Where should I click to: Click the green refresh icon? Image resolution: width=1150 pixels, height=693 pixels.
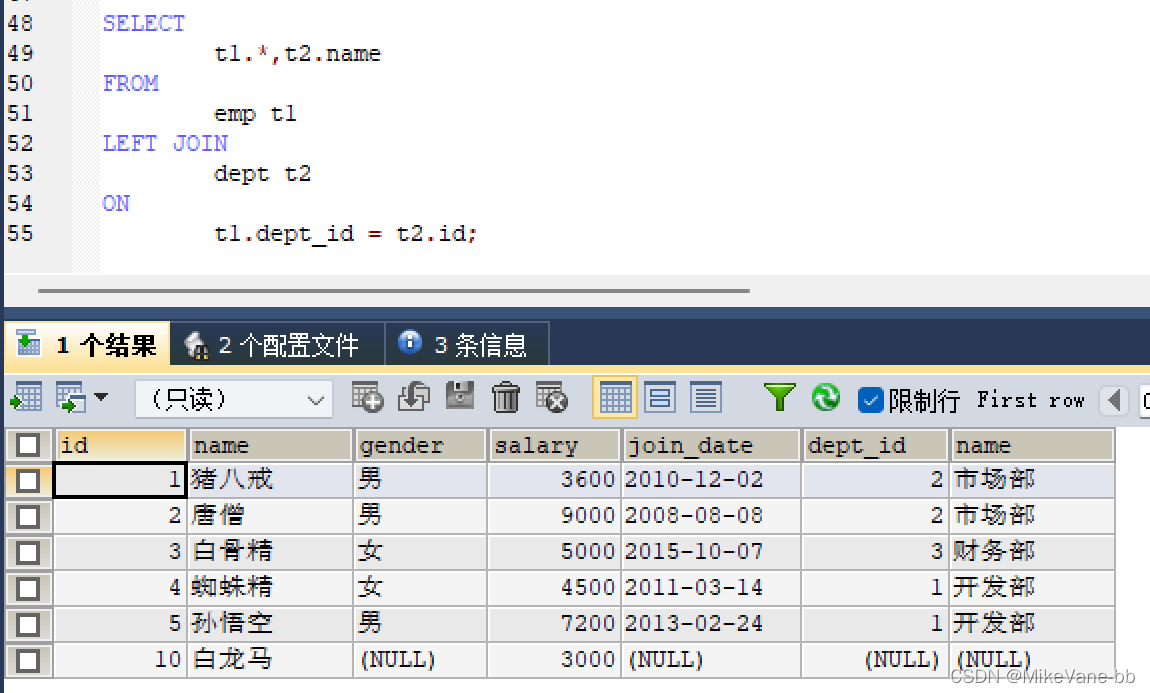pyautogui.click(x=826, y=397)
